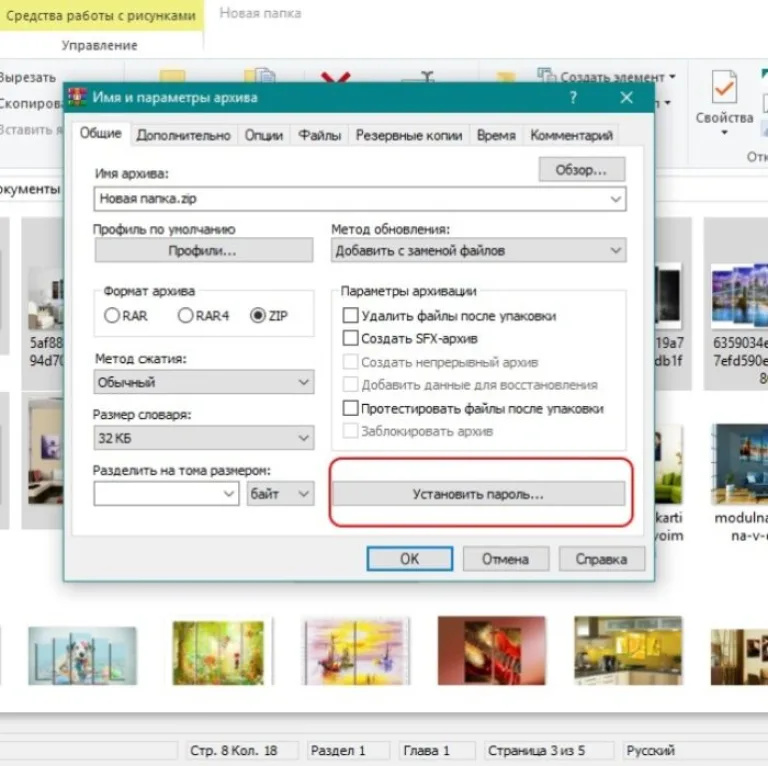This screenshot has height=766, width=768.
Task: Click the Справка button
Action: [601, 559]
